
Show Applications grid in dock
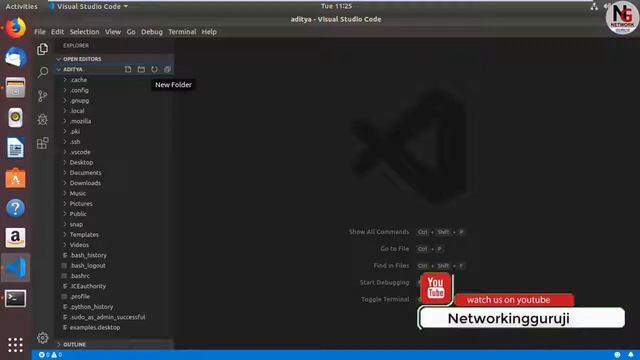pos(16,344)
